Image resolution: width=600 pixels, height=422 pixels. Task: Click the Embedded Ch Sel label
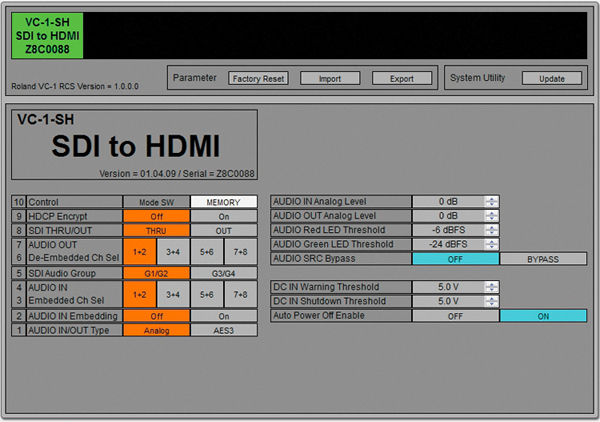[66, 300]
